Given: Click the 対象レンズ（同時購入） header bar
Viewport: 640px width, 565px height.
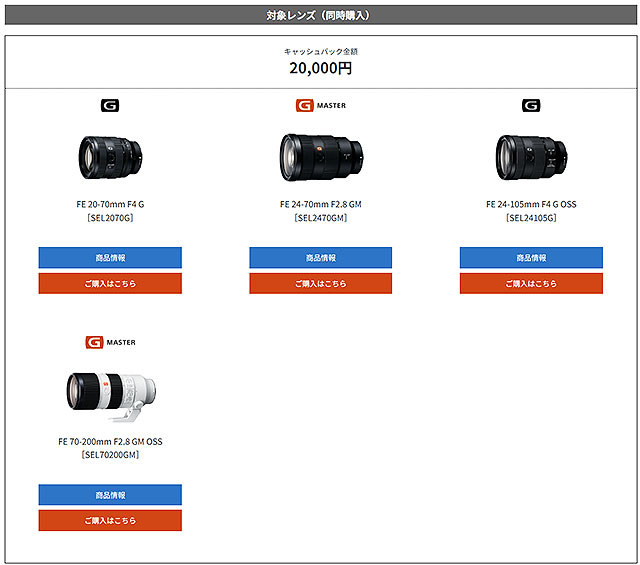Looking at the screenshot, I should point(320,15).
